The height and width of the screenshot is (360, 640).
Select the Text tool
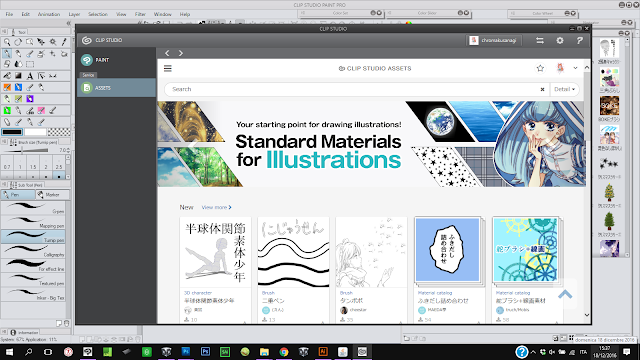[30, 76]
